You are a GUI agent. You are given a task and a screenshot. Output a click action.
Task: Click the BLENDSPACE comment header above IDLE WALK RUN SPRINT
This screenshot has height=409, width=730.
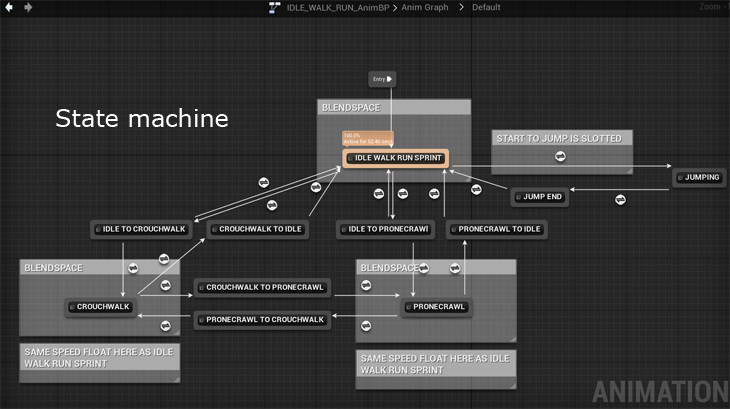pos(394,107)
